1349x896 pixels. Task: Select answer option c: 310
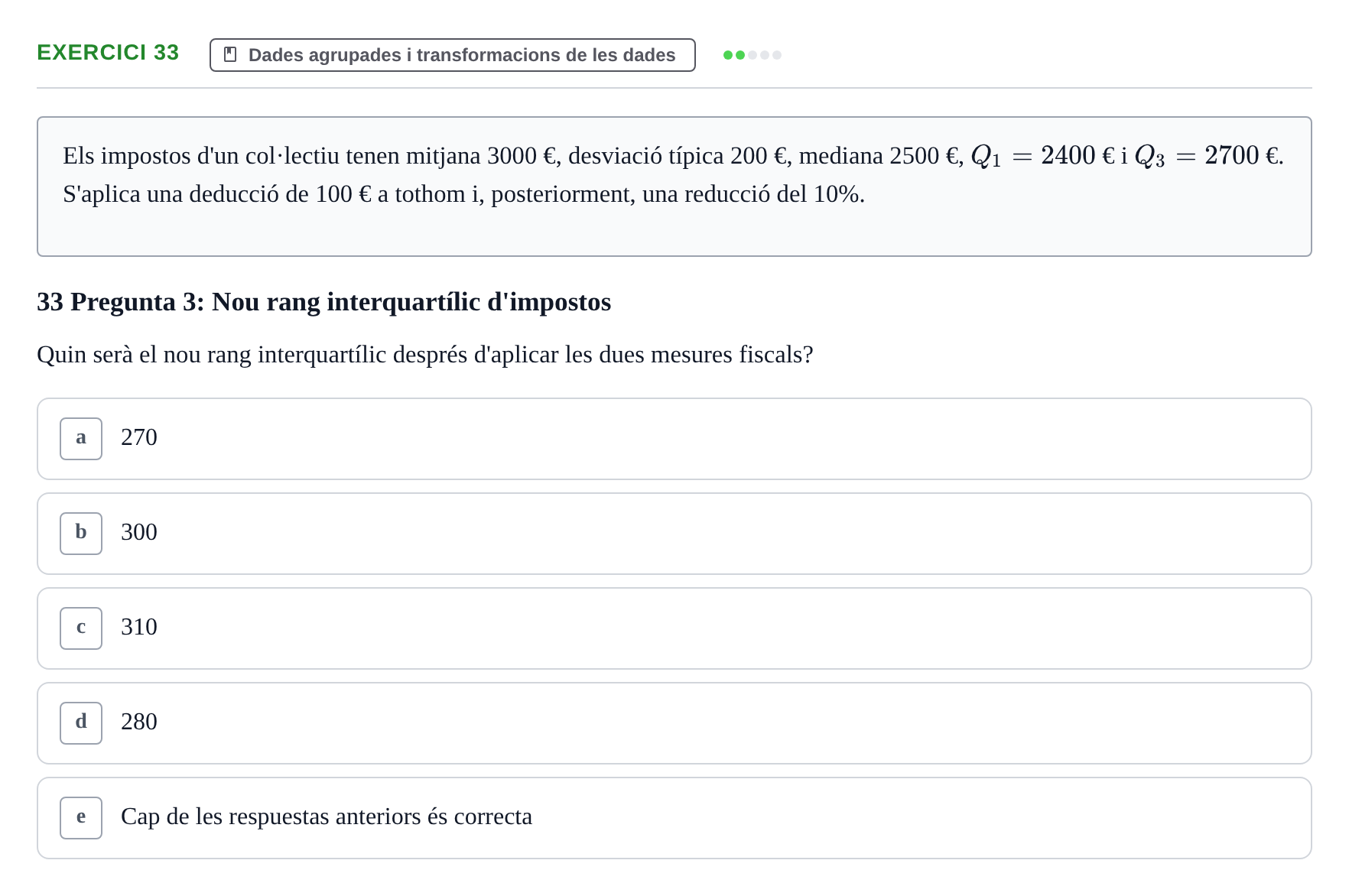674,628
